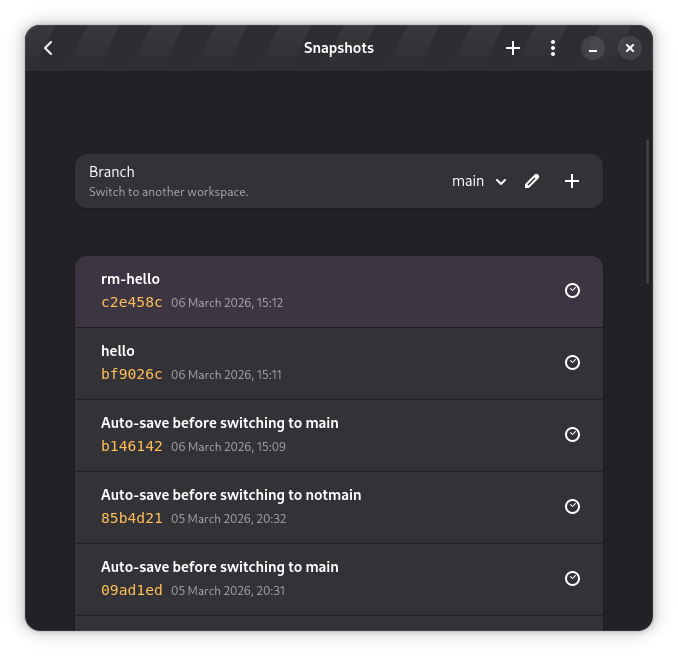
Task: Select the hello snapshot title
Action: click(118, 351)
